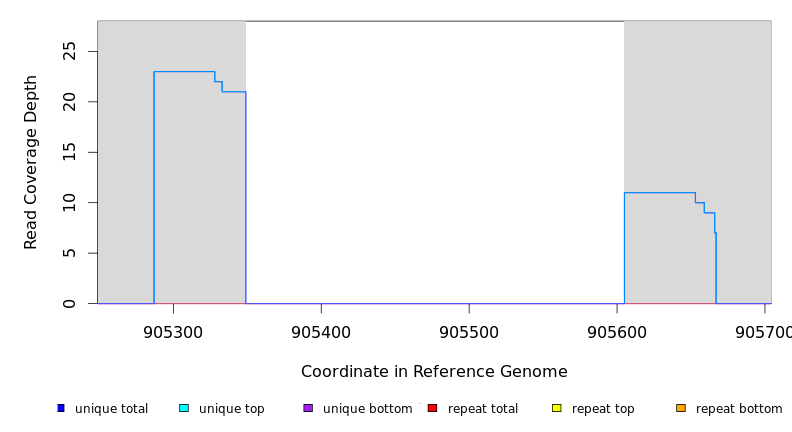
Task: Click the 905500 x-axis tick label
Action: click(x=469, y=331)
